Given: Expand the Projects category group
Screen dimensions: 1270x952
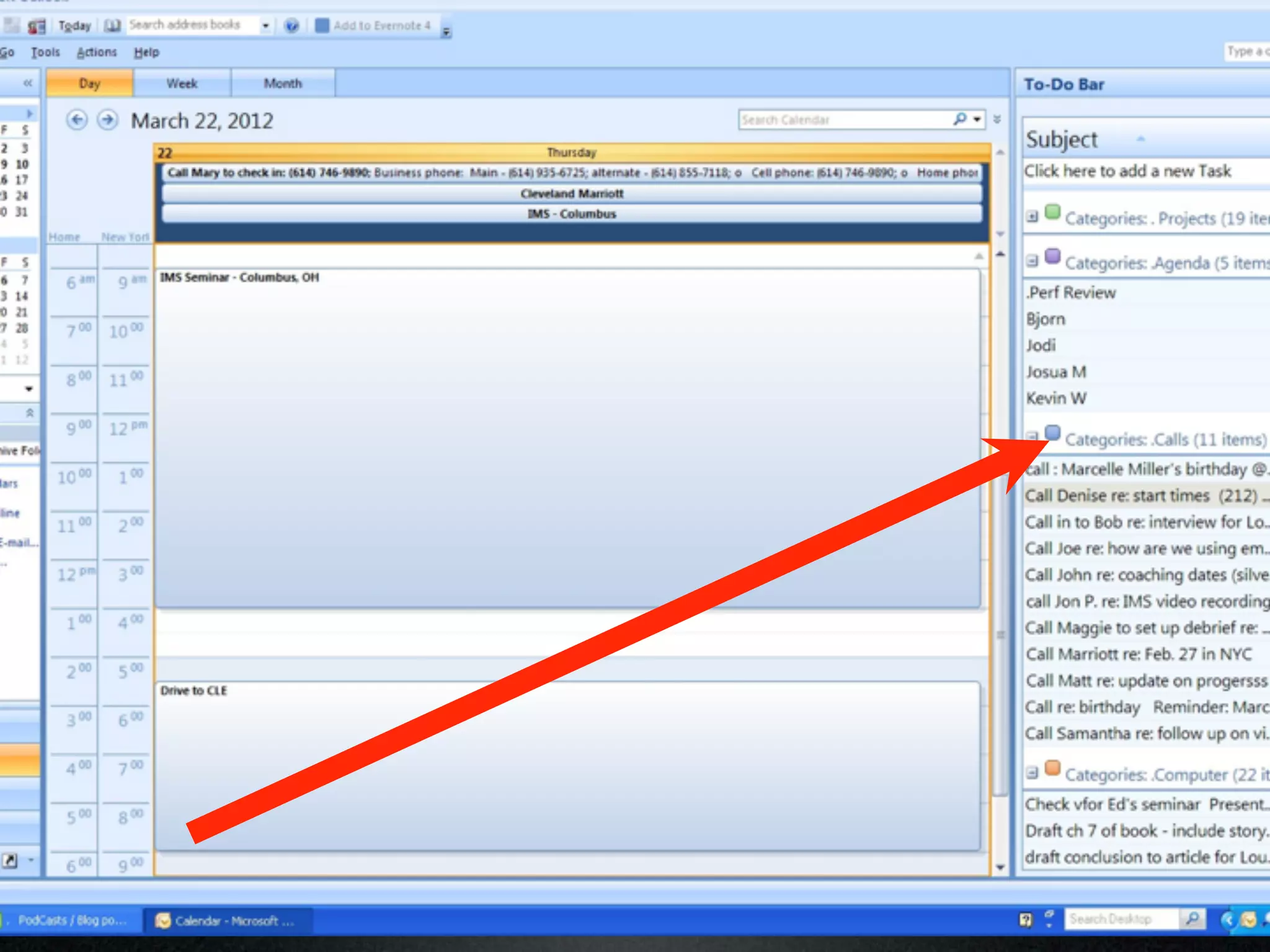Looking at the screenshot, I should tap(1032, 217).
